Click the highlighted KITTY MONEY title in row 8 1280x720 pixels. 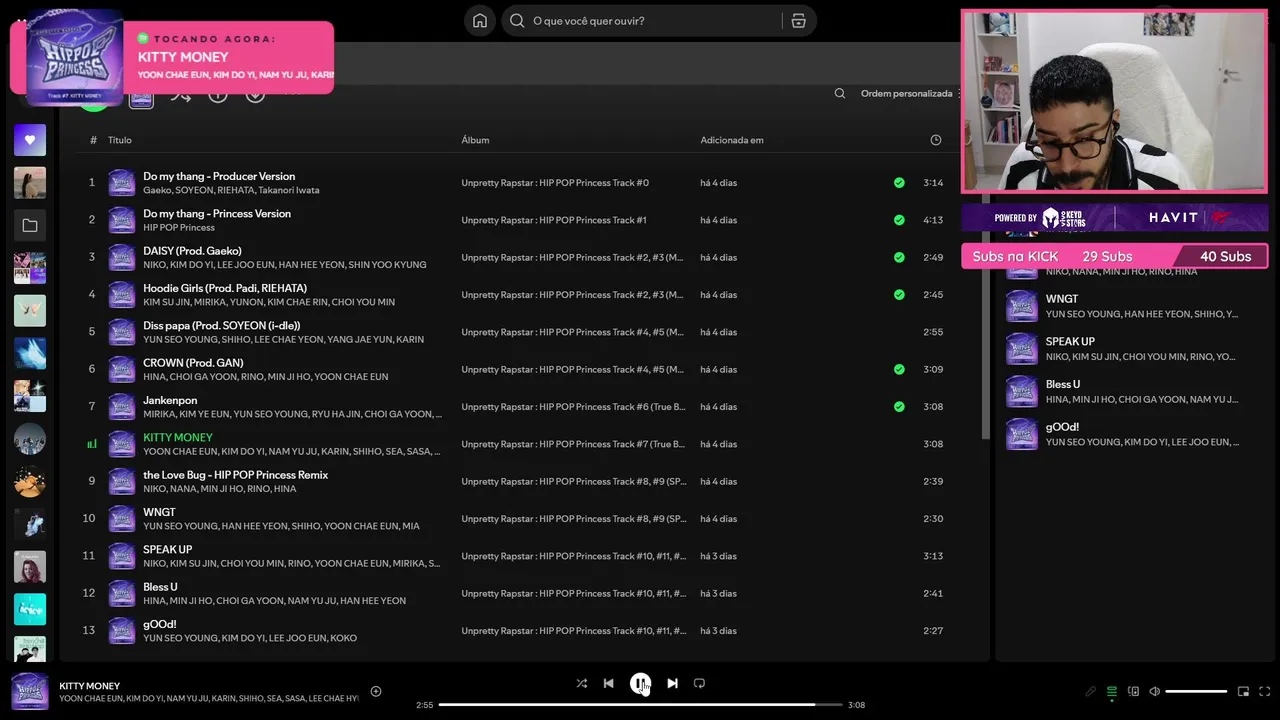pos(178,437)
